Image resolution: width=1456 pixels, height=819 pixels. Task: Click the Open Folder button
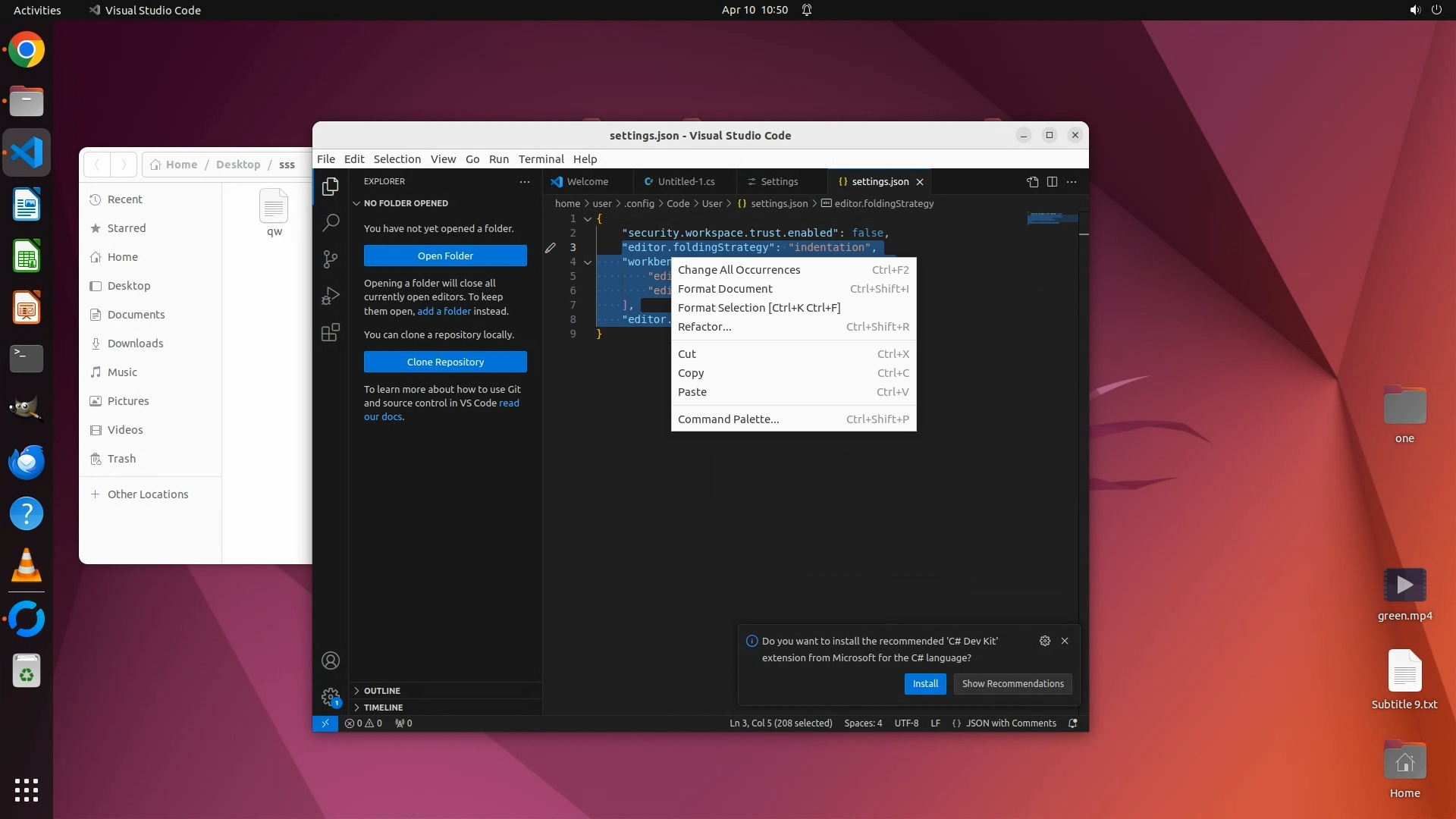[x=445, y=256]
